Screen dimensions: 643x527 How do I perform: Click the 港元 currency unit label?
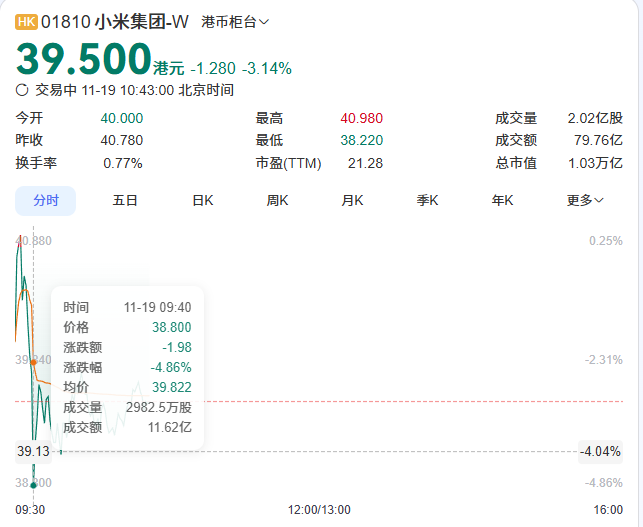point(169,68)
